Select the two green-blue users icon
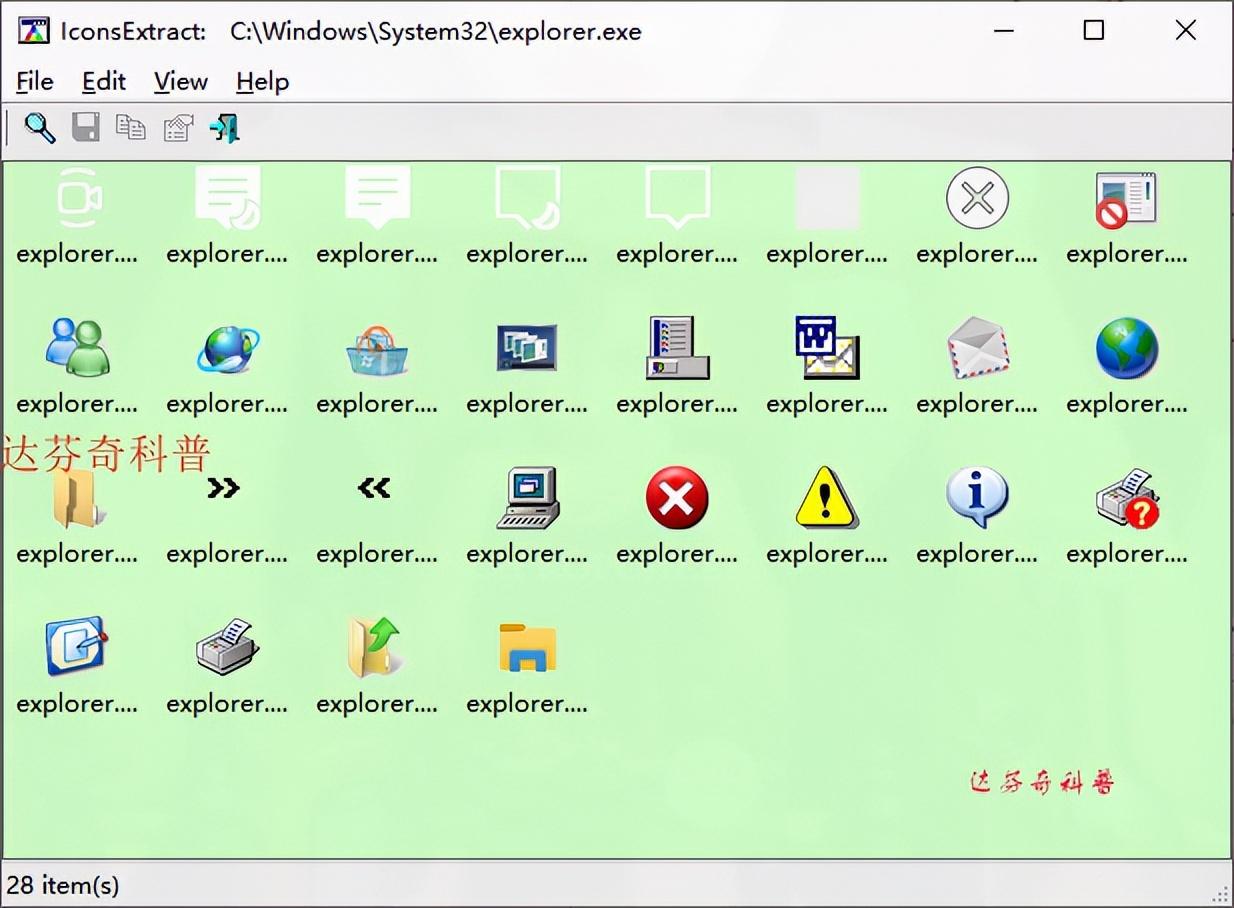Viewport: 1234px width, 908px height. (x=77, y=348)
